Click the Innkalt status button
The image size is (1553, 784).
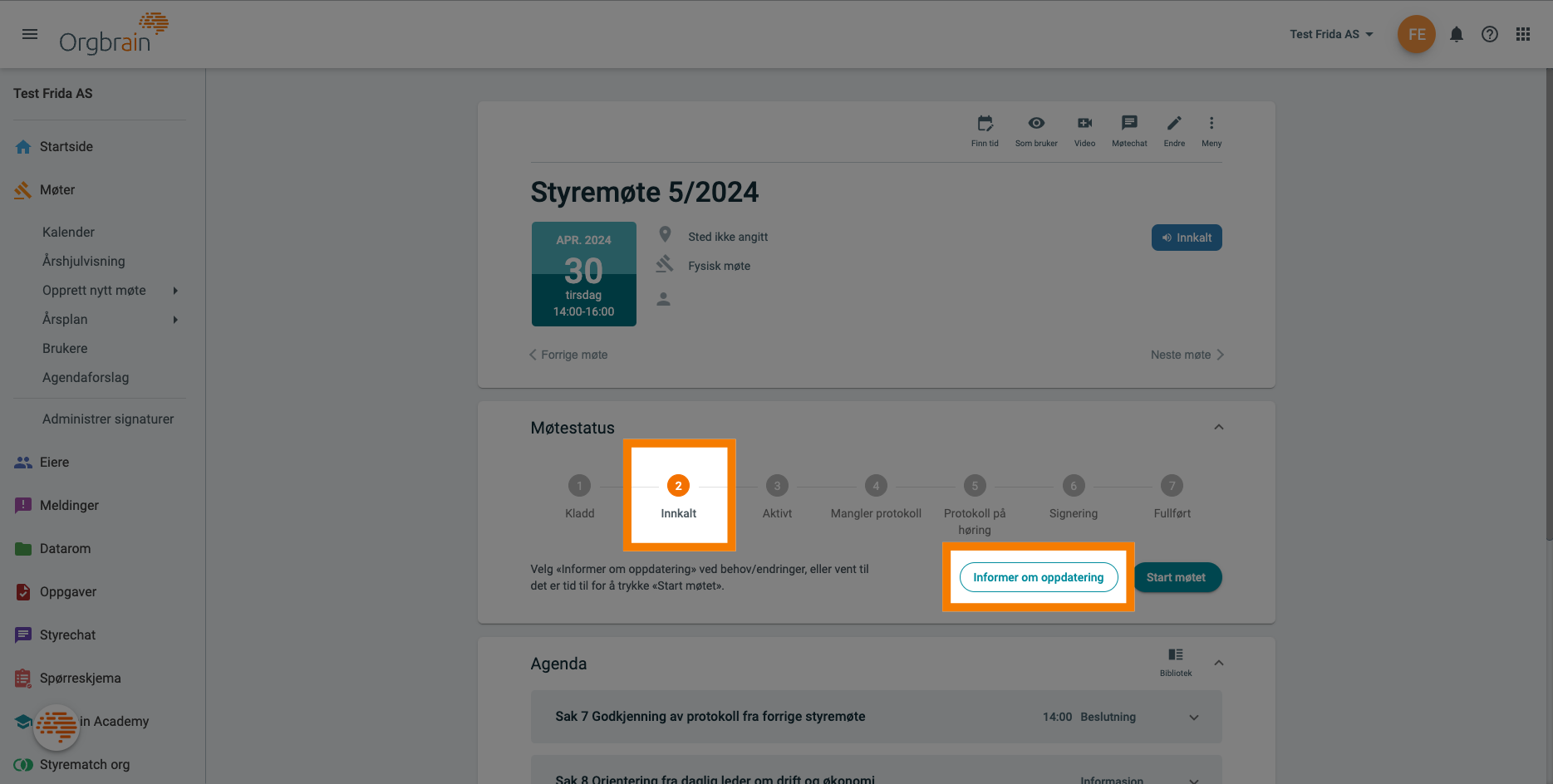(1187, 238)
